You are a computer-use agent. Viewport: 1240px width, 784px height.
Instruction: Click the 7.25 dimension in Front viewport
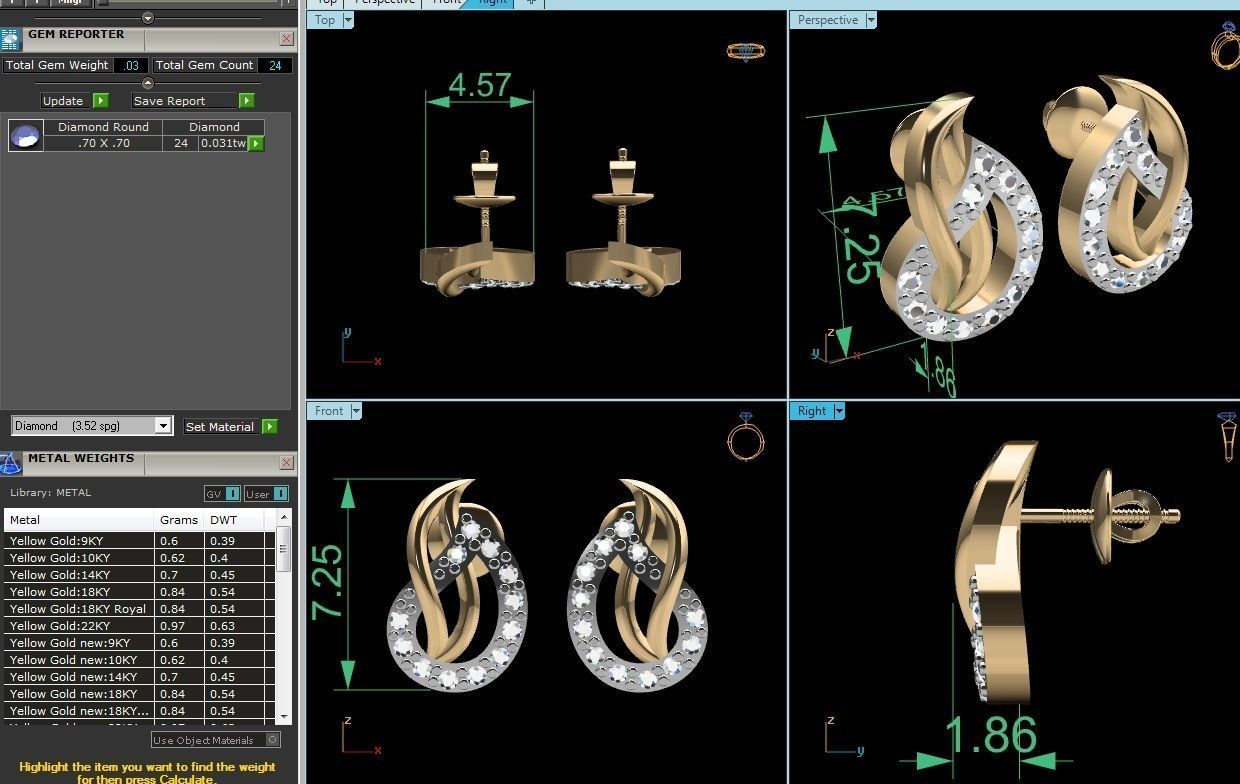click(x=328, y=582)
